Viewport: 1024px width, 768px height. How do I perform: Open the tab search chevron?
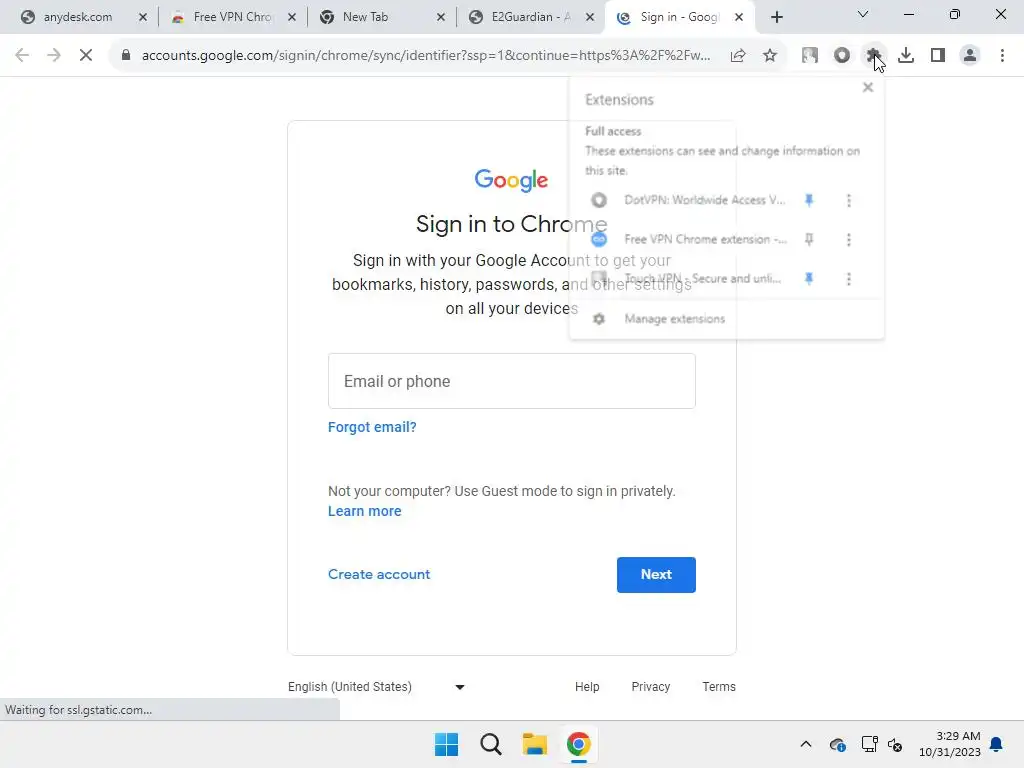863,14
